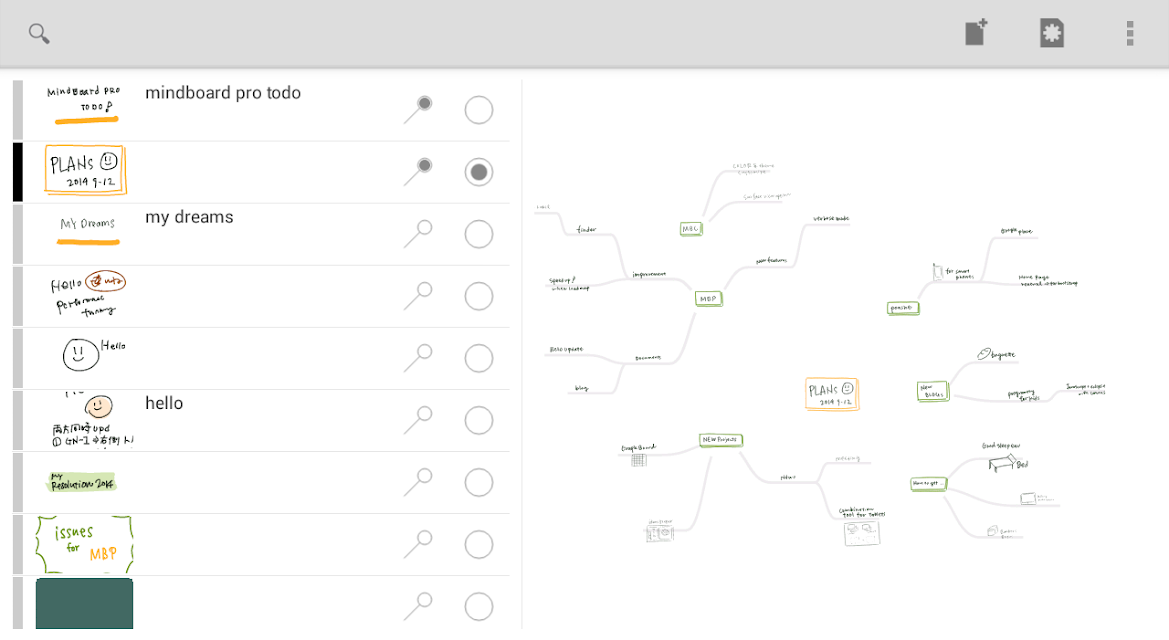Pin the my dreams map
Image resolution: width=1169 pixels, height=640 pixels.
(418, 233)
